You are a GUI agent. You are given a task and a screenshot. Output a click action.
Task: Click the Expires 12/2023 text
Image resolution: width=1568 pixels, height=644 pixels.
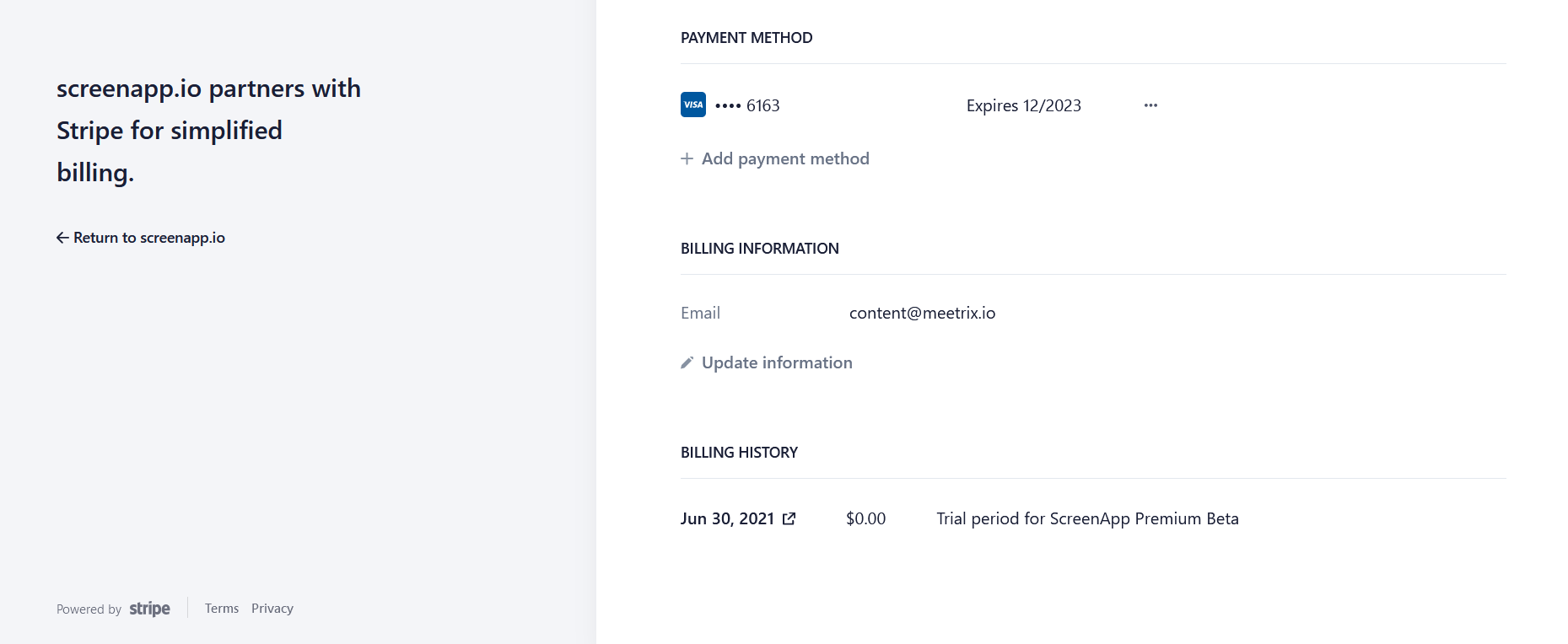click(x=1023, y=105)
